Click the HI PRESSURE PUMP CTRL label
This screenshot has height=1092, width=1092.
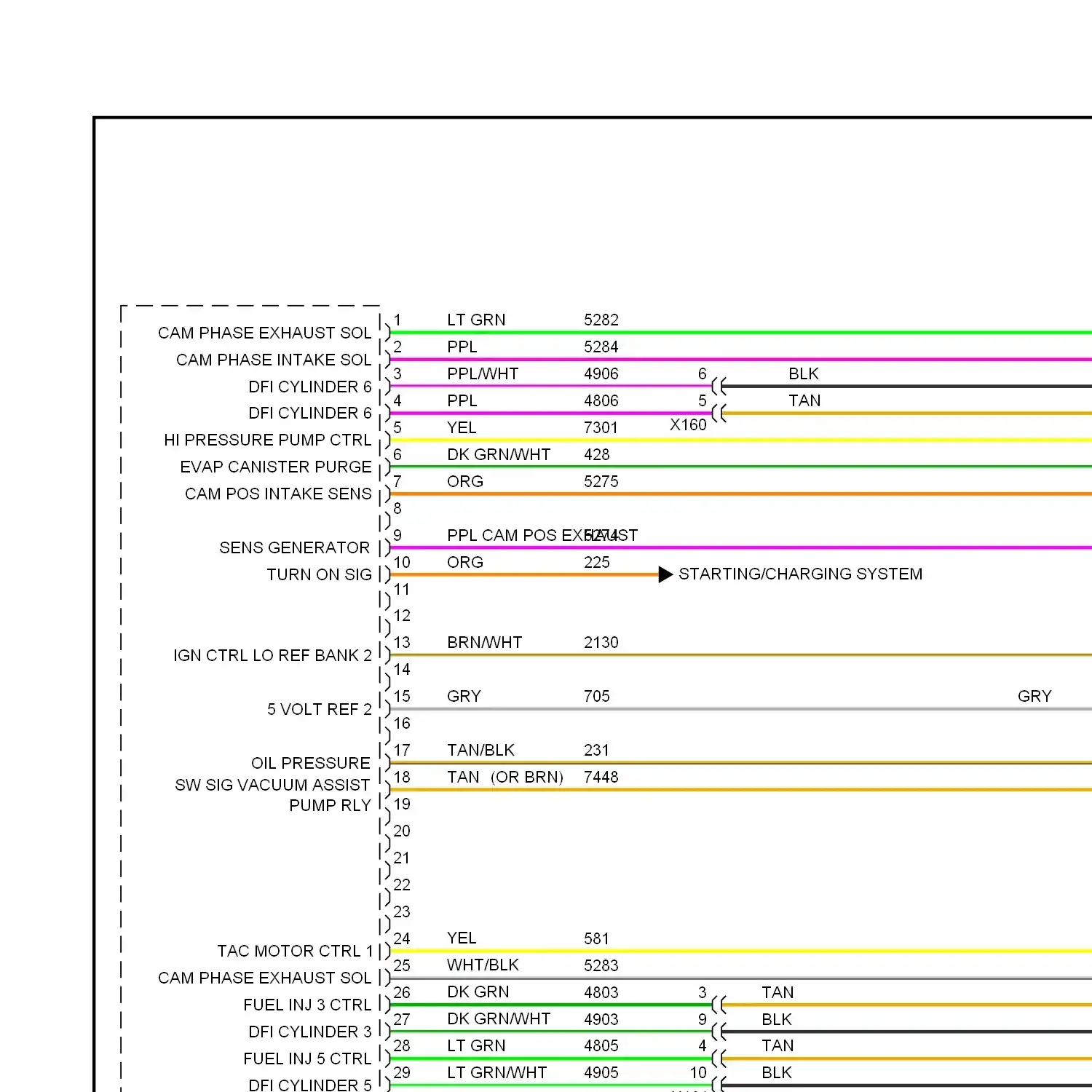(x=268, y=440)
